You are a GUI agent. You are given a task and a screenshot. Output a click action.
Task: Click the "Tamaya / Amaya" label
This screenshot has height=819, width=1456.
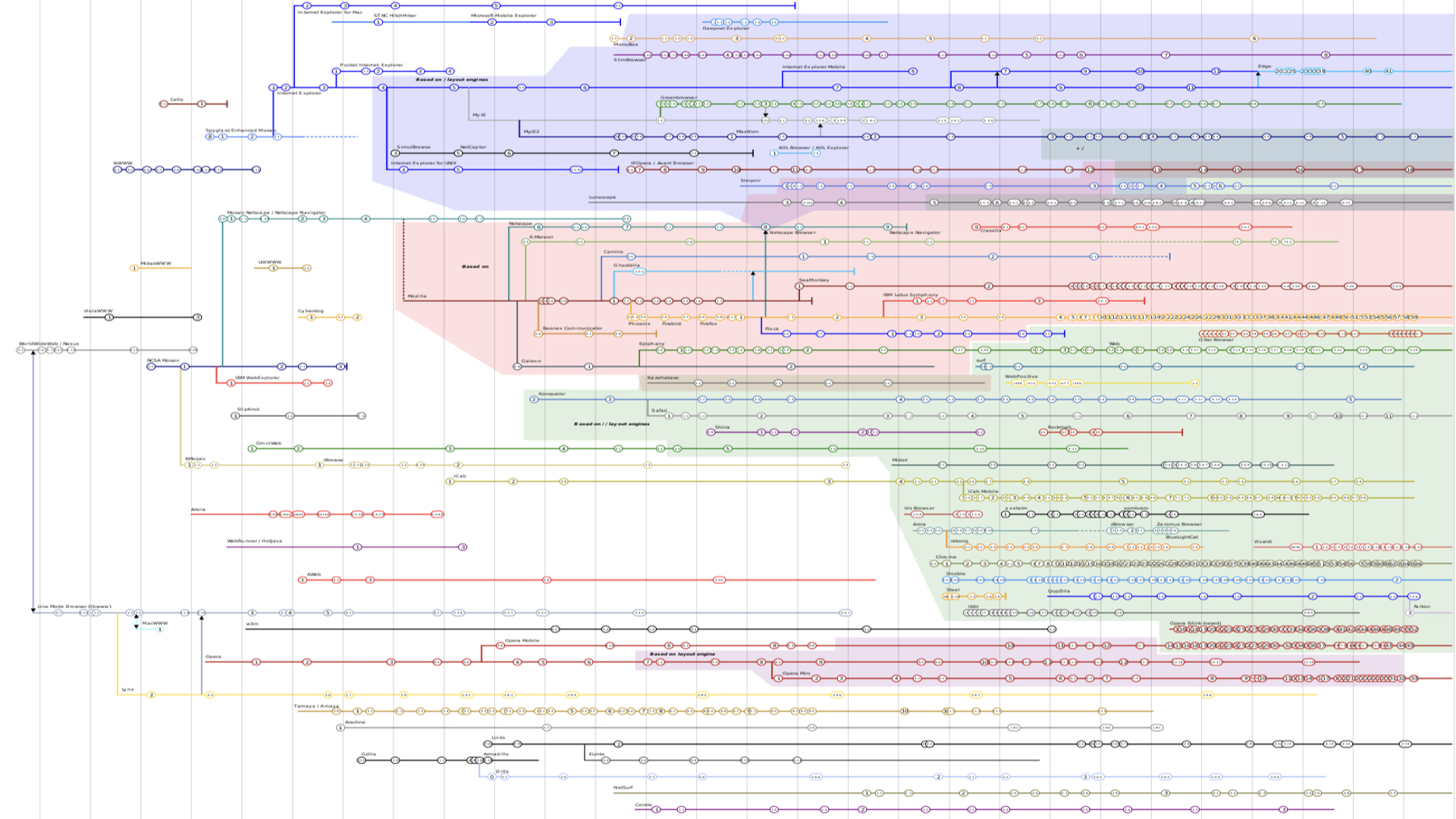click(x=316, y=706)
